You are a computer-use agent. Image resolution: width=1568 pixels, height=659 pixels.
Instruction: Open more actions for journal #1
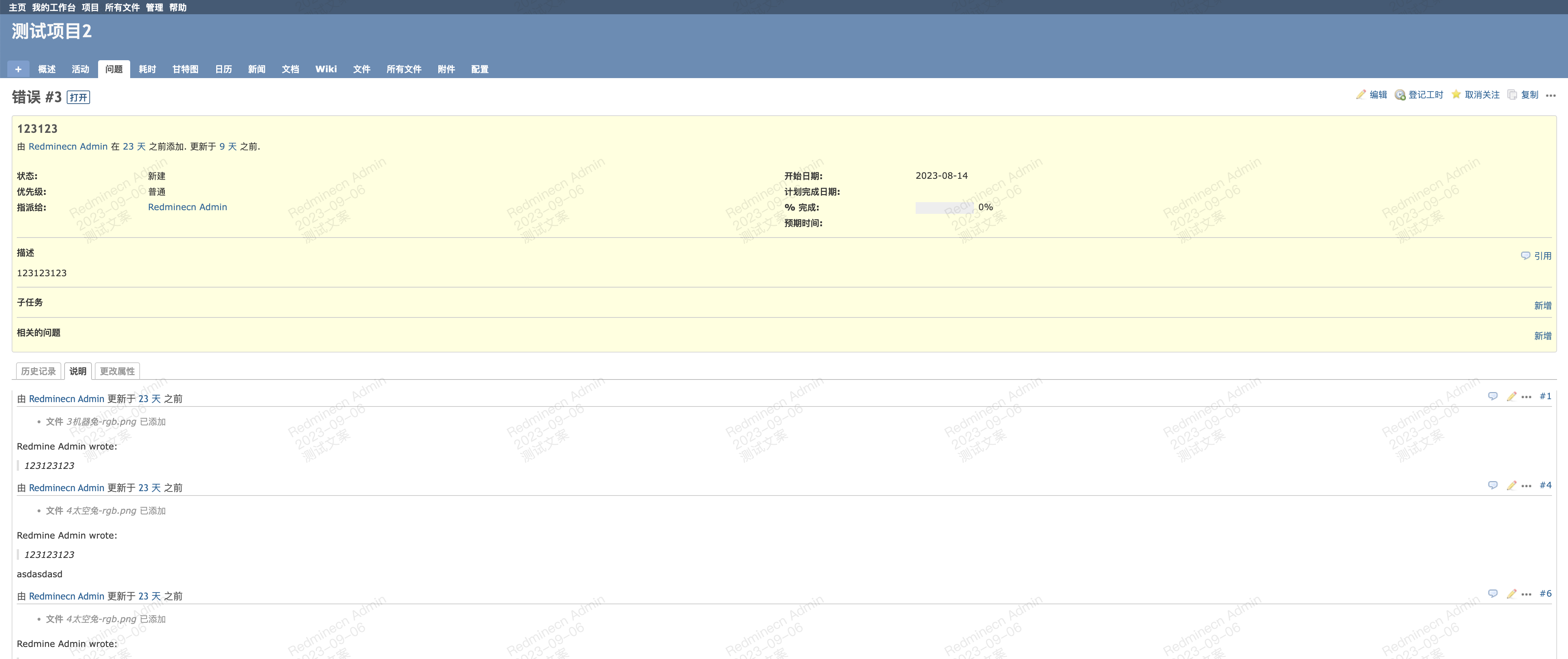pyautogui.click(x=1526, y=397)
